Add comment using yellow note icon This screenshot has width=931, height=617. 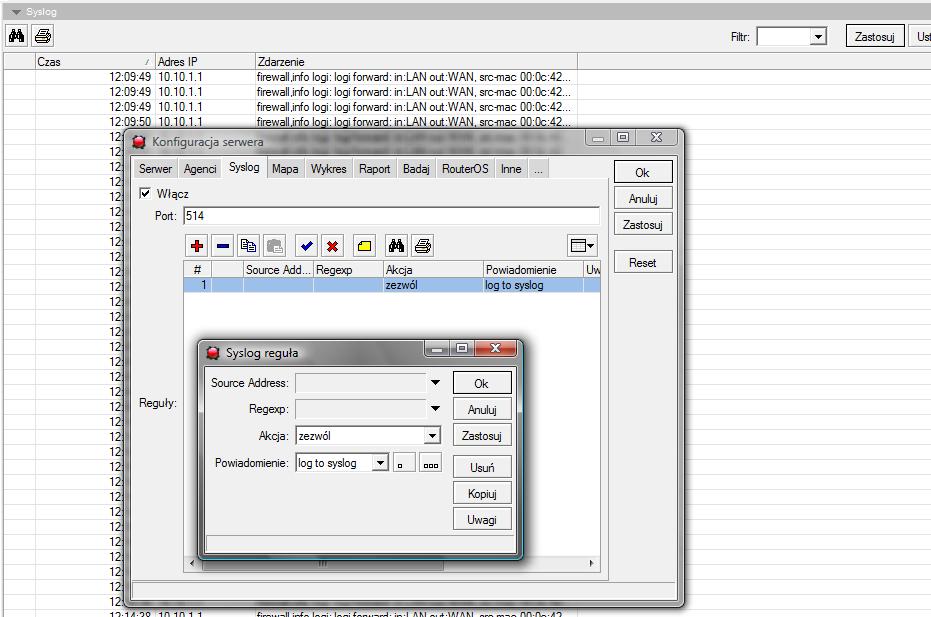pyautogui.click(x=365, y=245)
